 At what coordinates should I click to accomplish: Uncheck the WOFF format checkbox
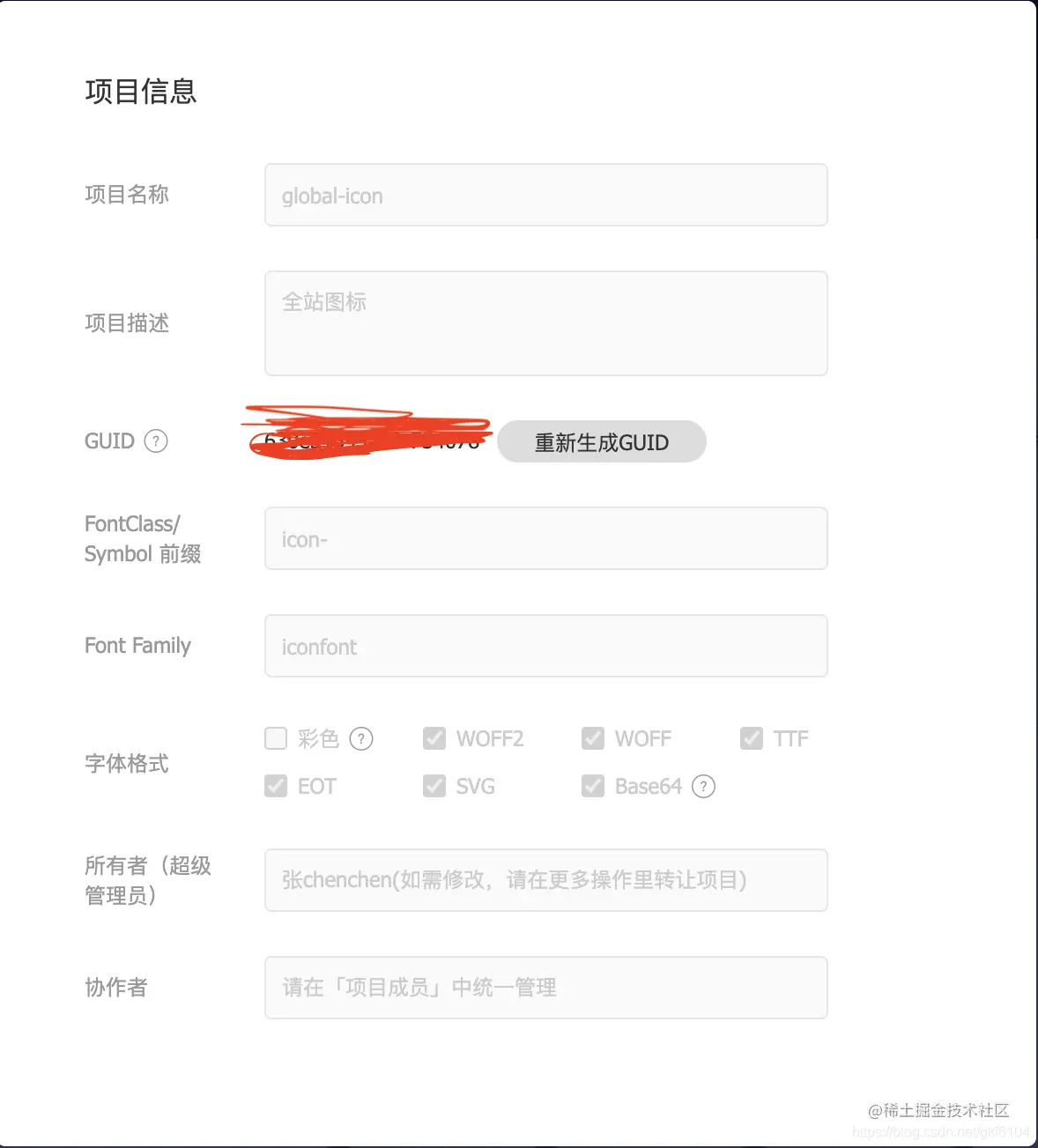593,738
